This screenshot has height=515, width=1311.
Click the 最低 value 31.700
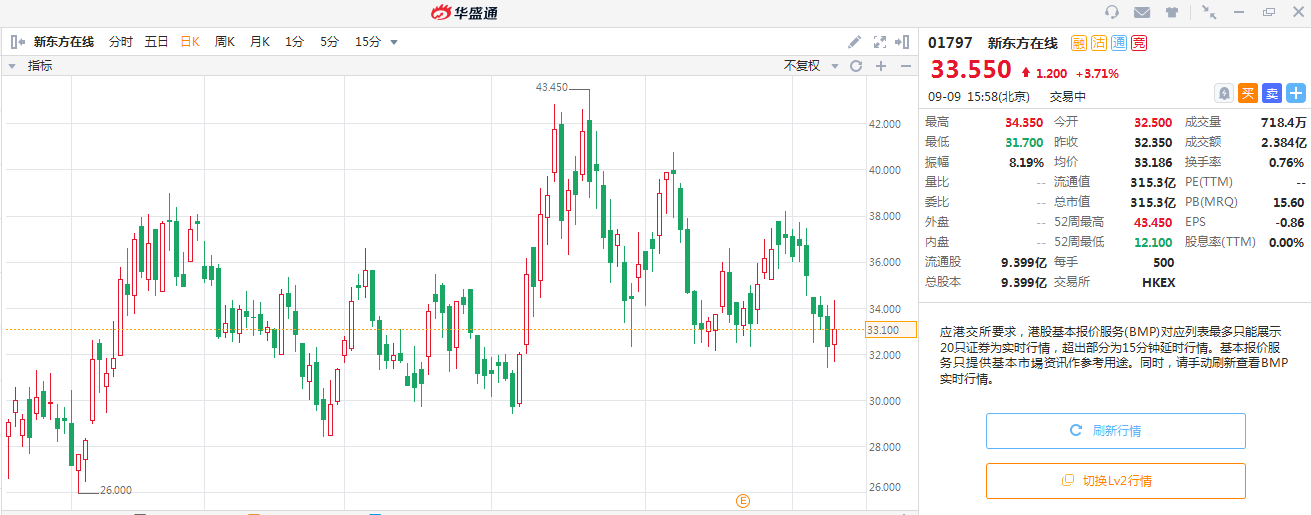click(x=1024, y=142)
